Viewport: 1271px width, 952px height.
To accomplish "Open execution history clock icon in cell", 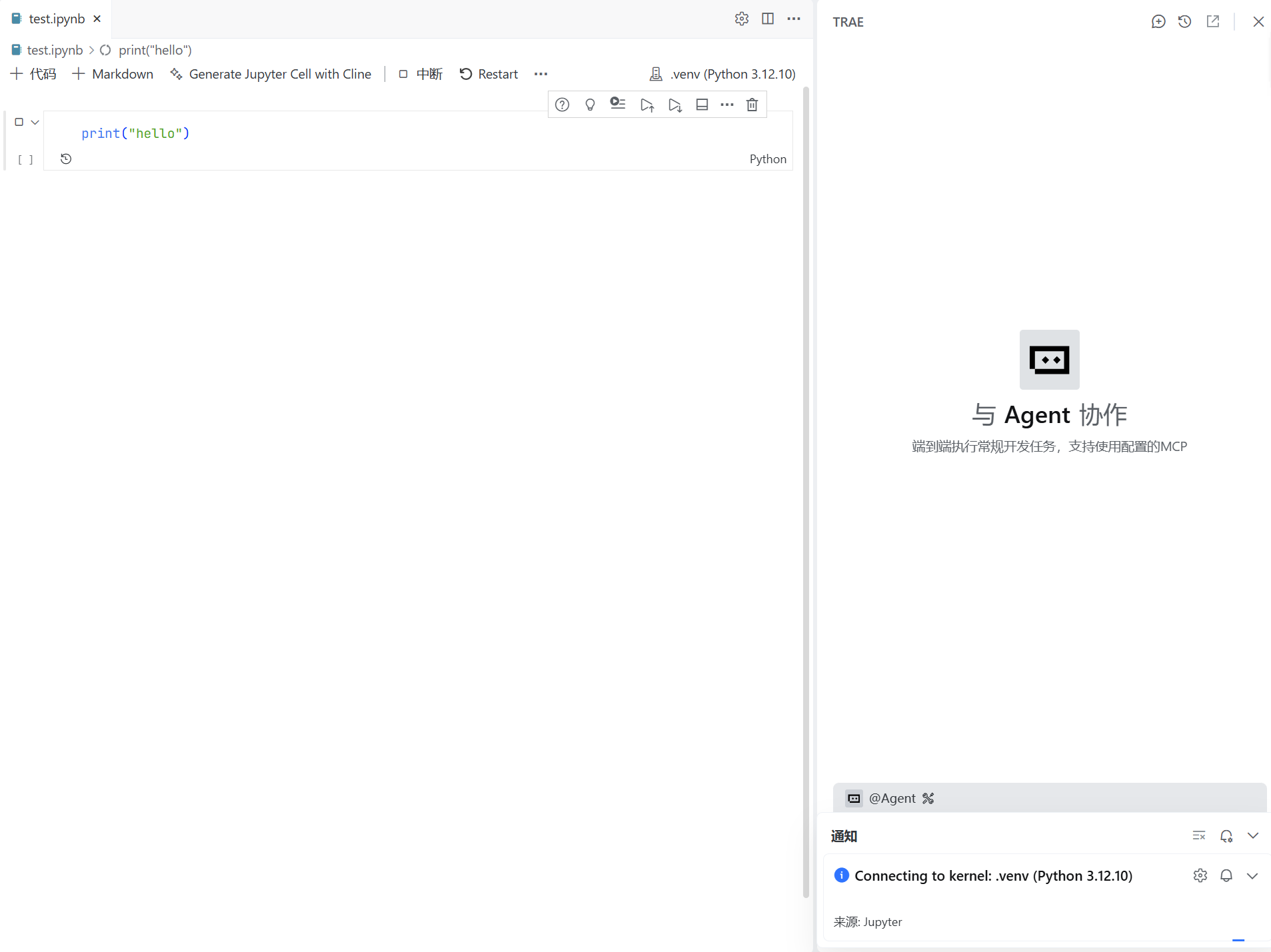I will coord(66,159).
